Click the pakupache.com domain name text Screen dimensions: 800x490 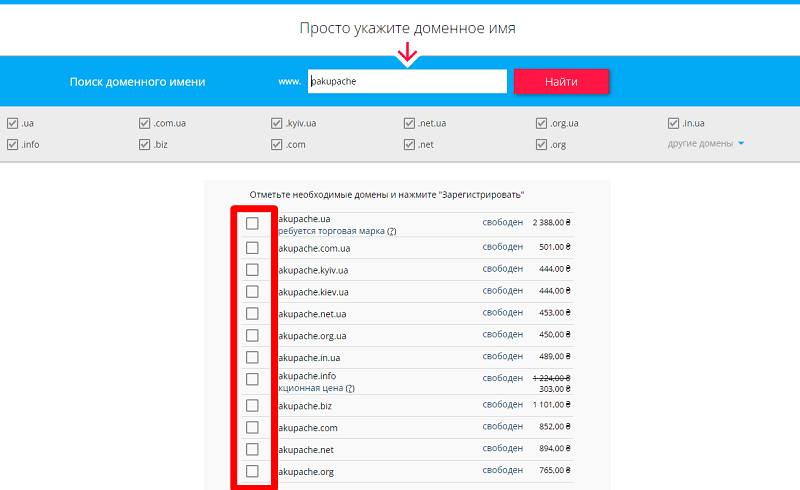pyautogui.click(x=308, y=428)
